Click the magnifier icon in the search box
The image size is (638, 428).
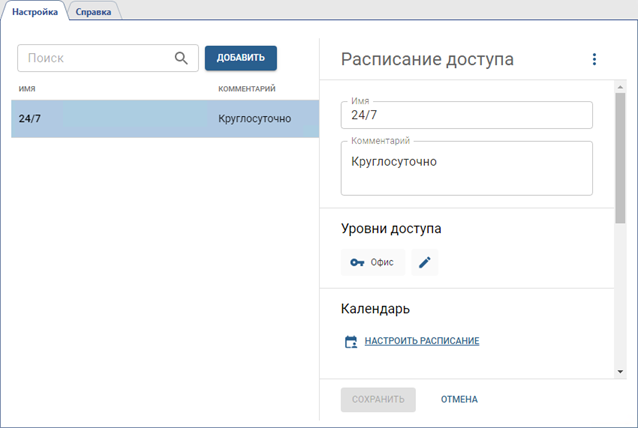click(181, 58)
